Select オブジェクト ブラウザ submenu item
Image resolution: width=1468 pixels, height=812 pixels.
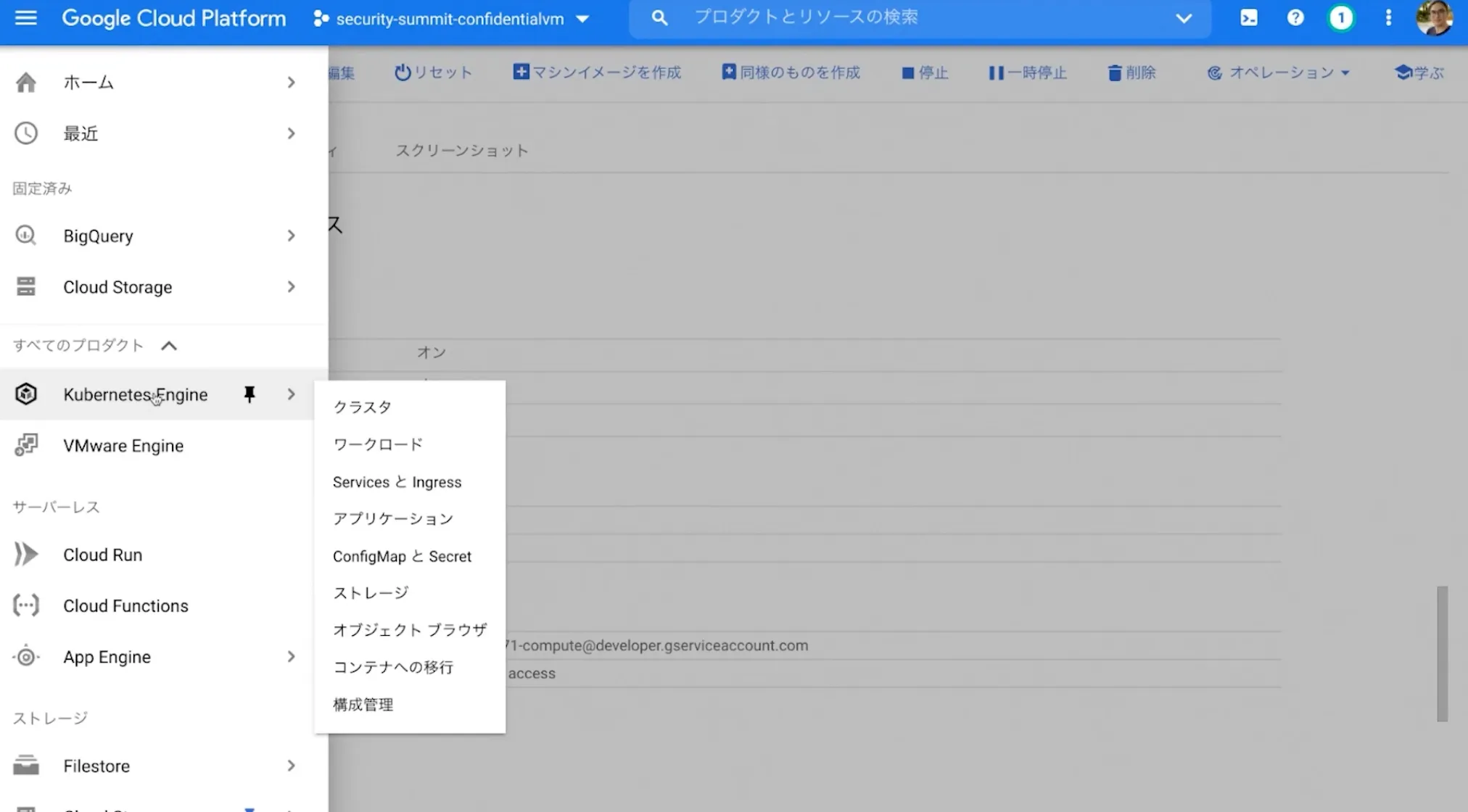point(410,630)
